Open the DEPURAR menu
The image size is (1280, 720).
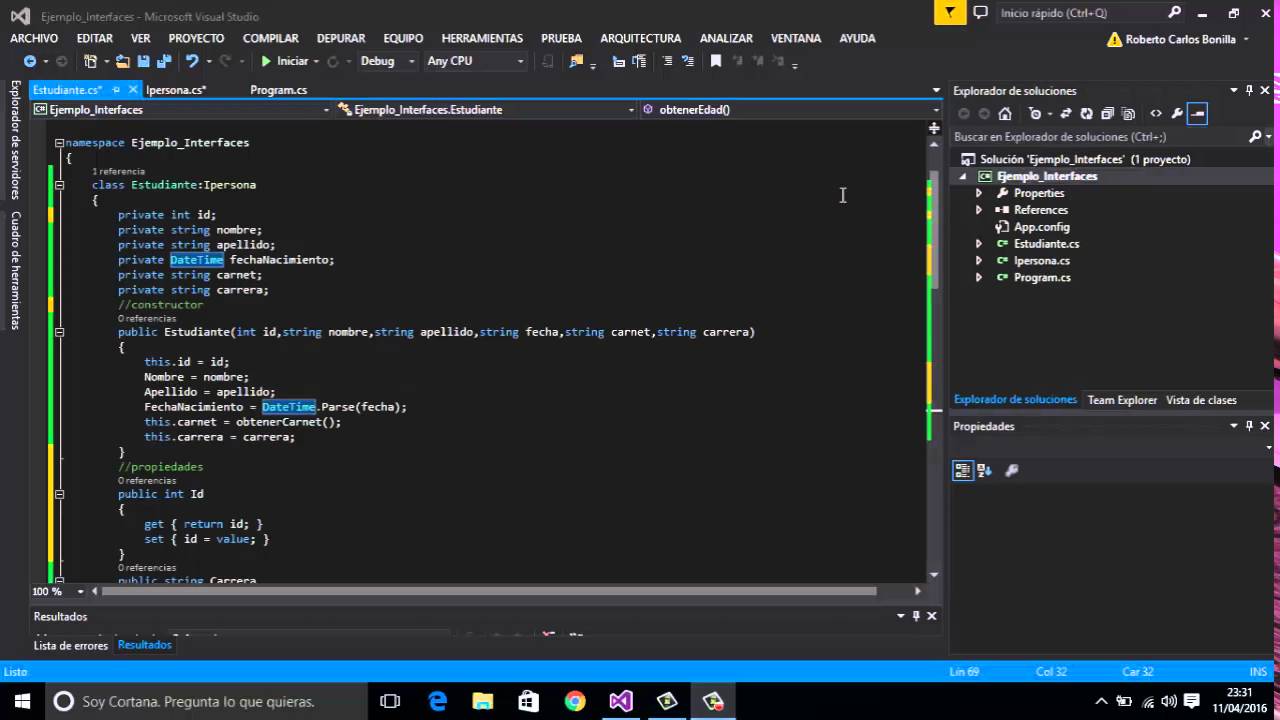click(341, 38)
